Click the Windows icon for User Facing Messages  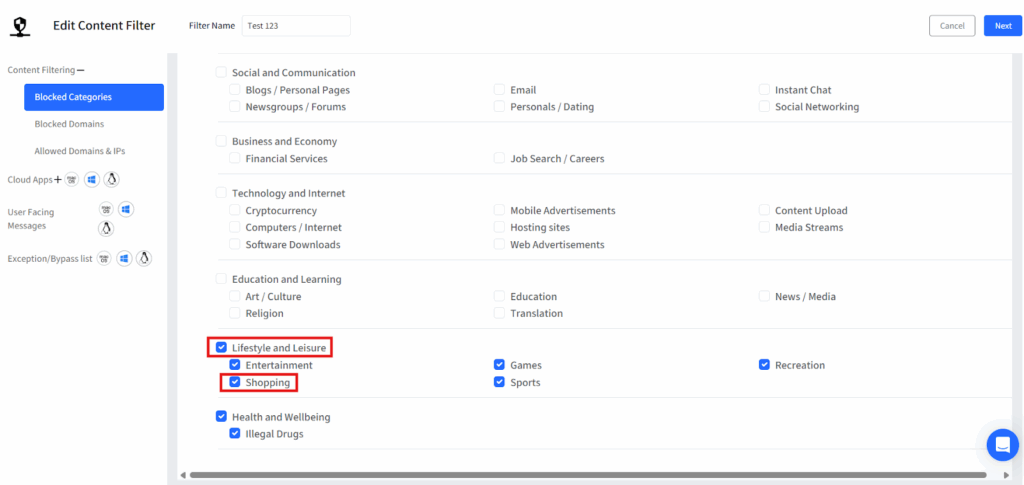tap(126, 210)
